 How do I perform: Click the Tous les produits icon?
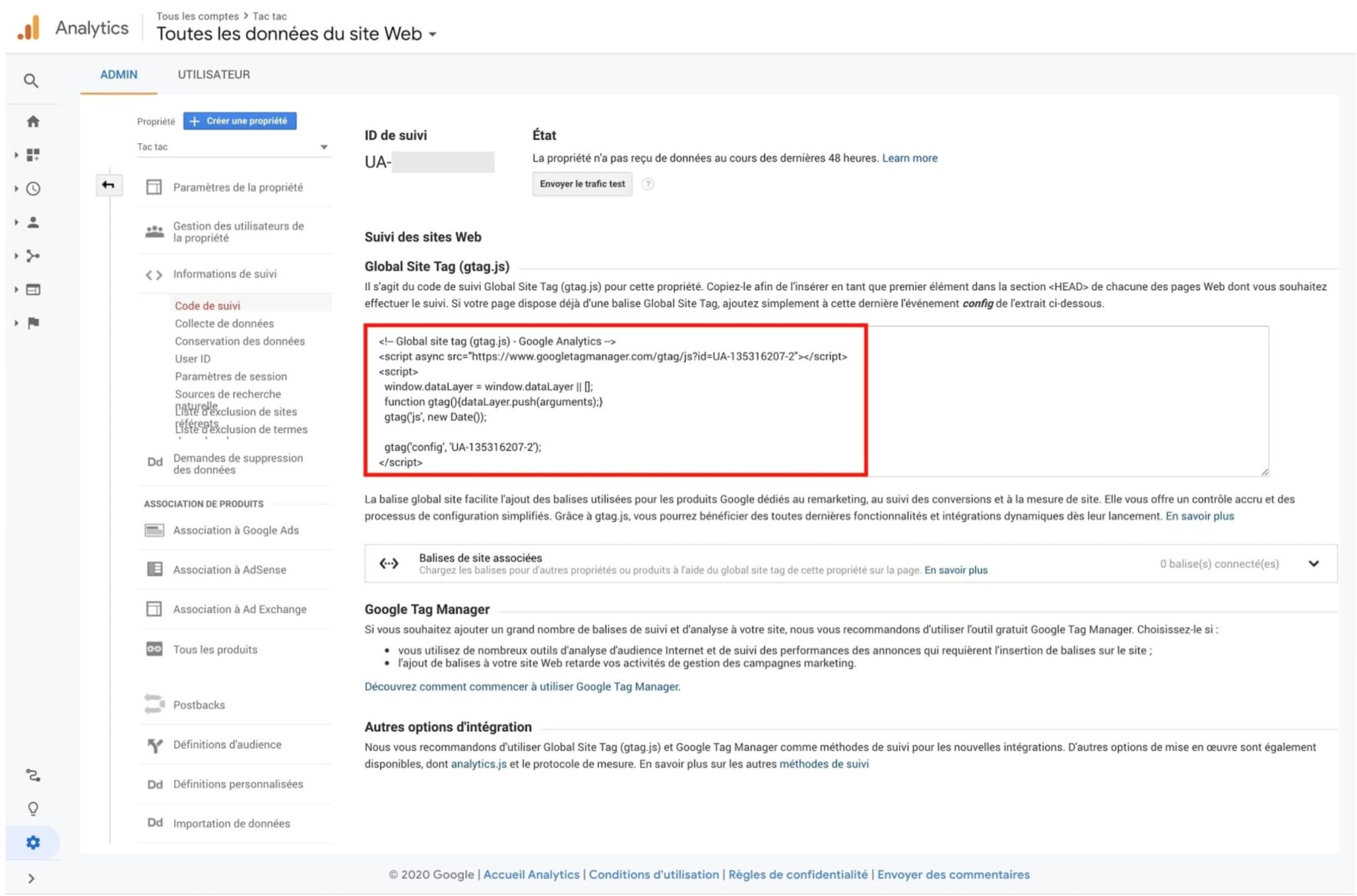tap(154, 649)
